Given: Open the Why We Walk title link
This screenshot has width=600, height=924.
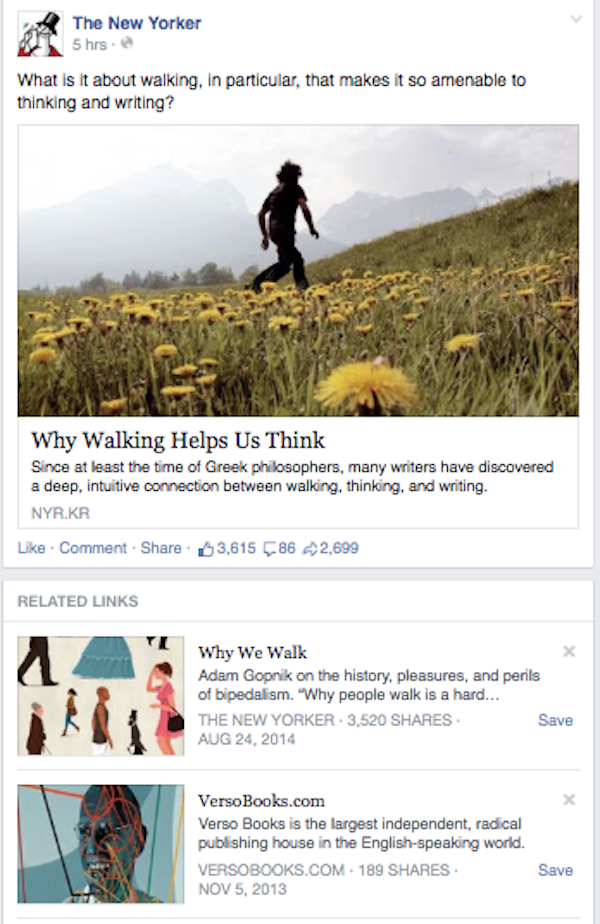Looking at the screenshot, I should pos(252,652).
